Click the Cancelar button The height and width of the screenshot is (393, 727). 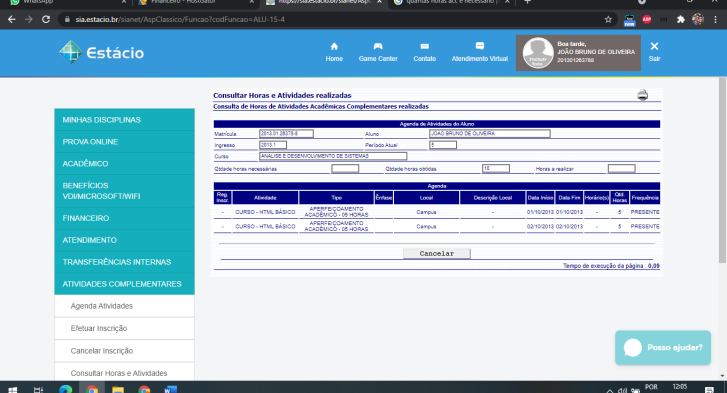(436, 254)
